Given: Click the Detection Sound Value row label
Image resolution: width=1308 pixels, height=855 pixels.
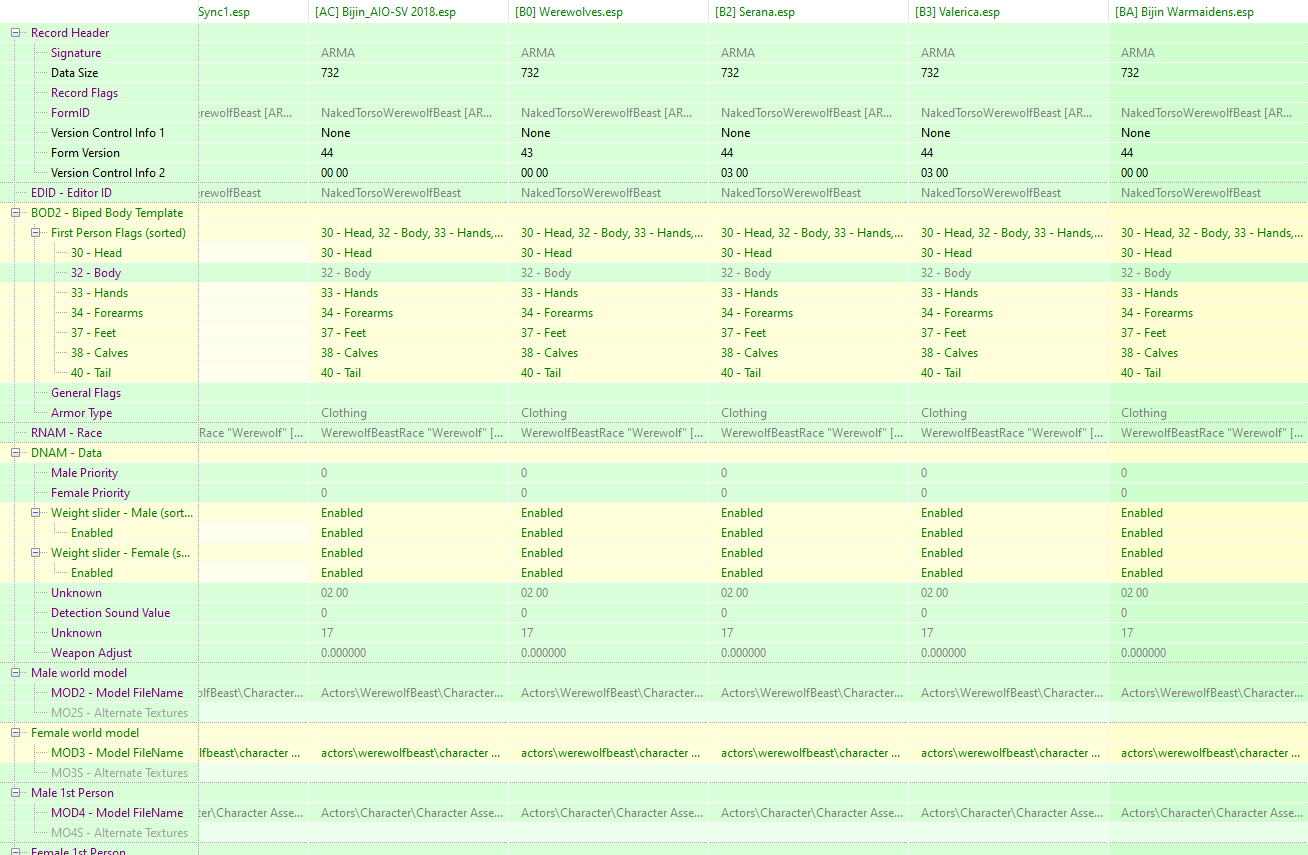Looking at the screenshot, I should [x=110, y=613].
